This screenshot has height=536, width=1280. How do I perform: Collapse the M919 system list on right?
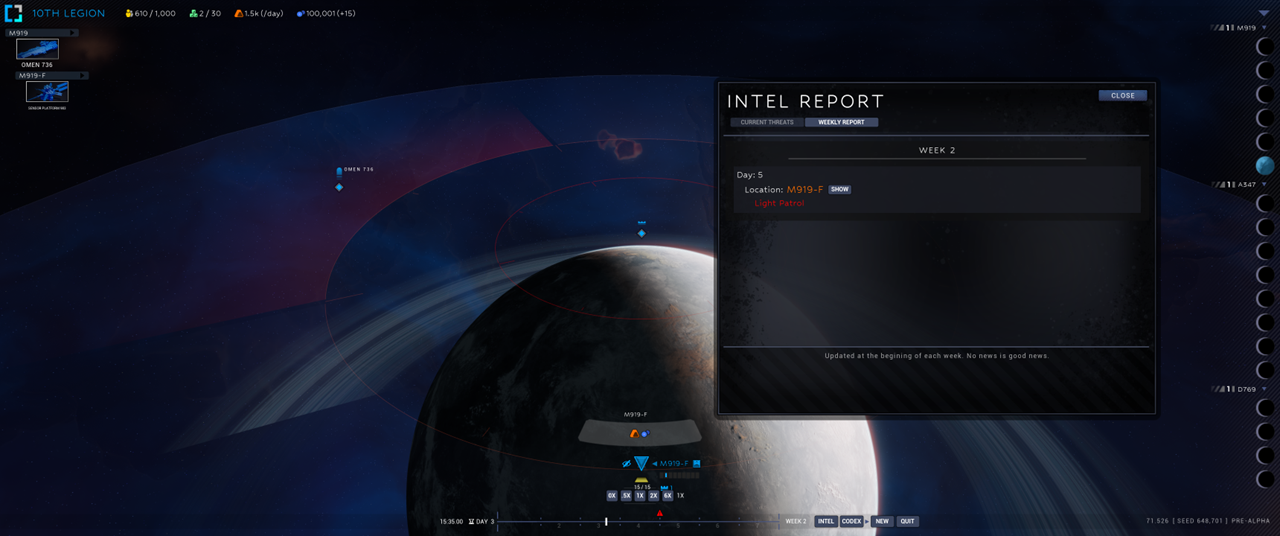click(x=1264, y=28)
